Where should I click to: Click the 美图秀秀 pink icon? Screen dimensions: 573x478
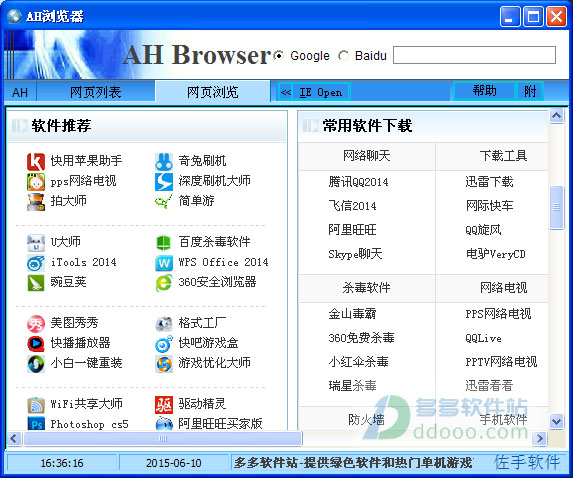coord(36,323)
